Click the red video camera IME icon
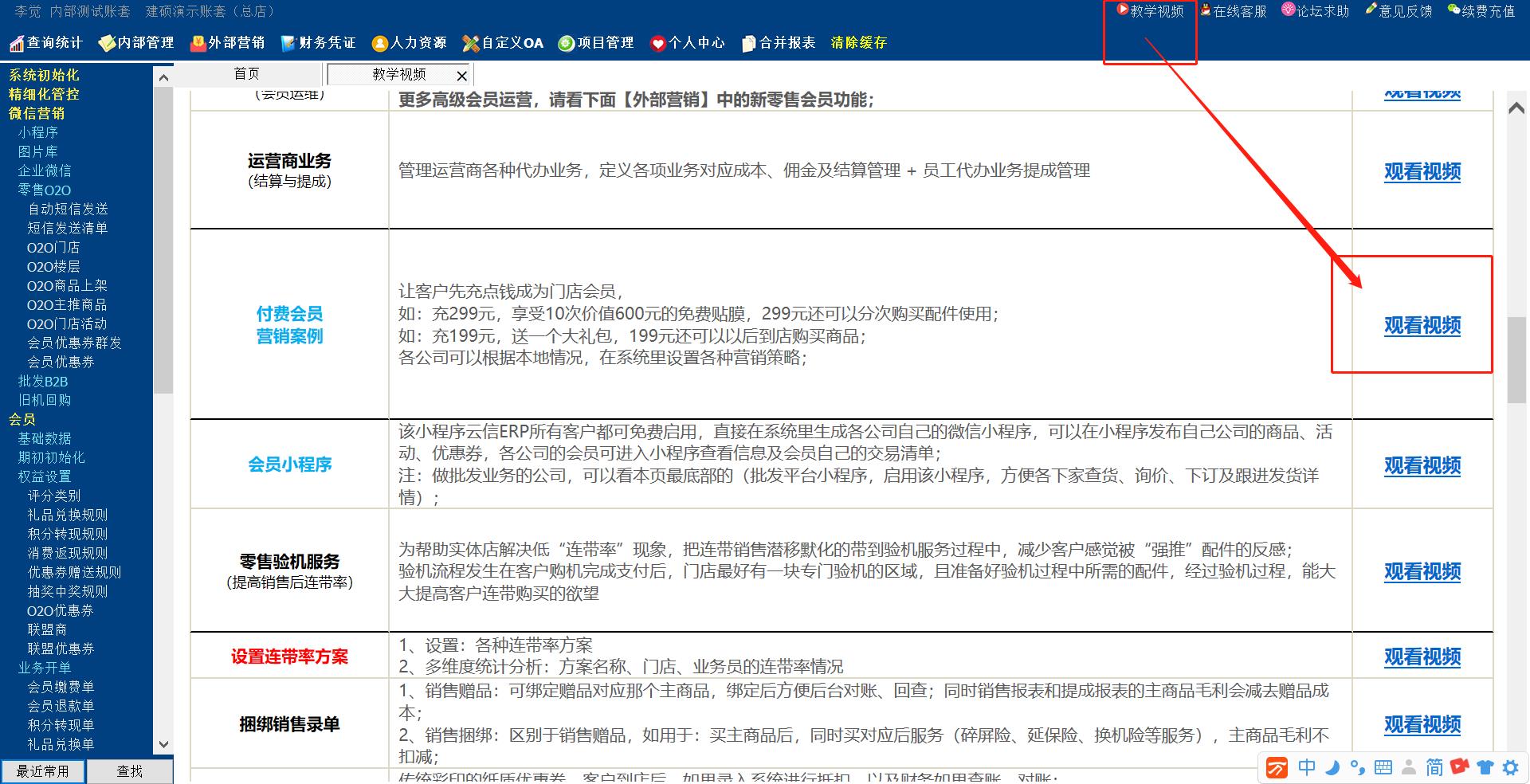The image size is (1530, 784). [1460, 767]
